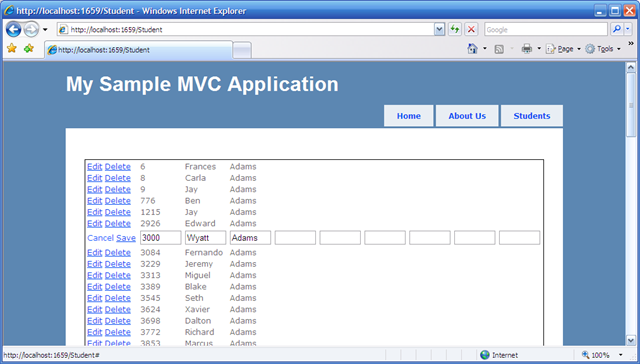Image resolution: width=640 pixels, height=364 pixels.
Task: Open the Home icon dropdown arrow
Action: [x=484, y=49]
